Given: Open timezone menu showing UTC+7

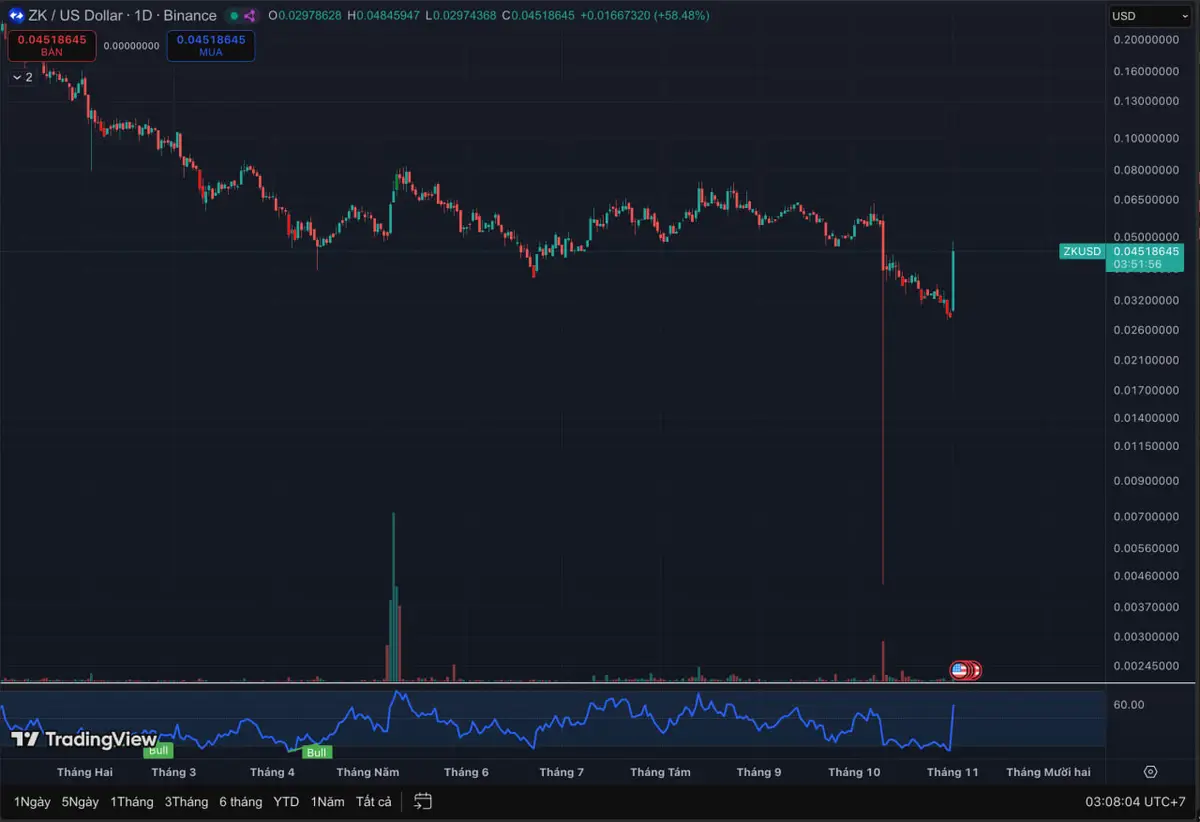Looking at the screenshot, I should pyautogui.click(x=1135, y=801).
